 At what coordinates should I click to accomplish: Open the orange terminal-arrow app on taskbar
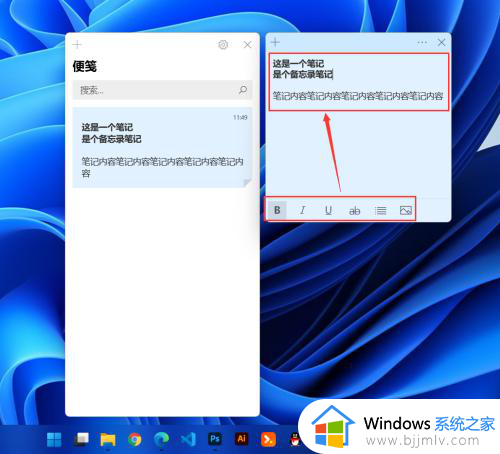tap(268, 439)
